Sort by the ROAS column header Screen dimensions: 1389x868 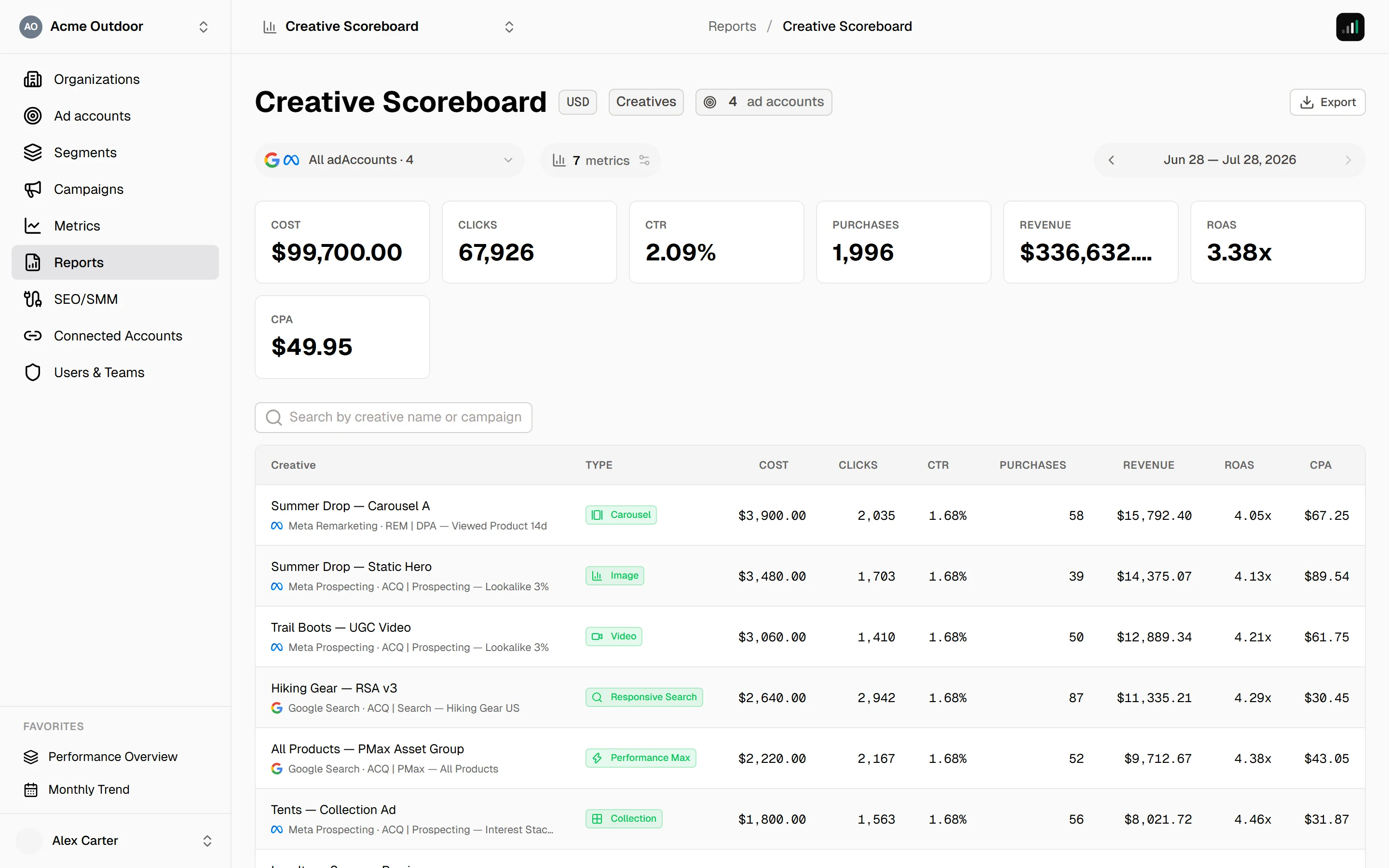point(1239,465)
